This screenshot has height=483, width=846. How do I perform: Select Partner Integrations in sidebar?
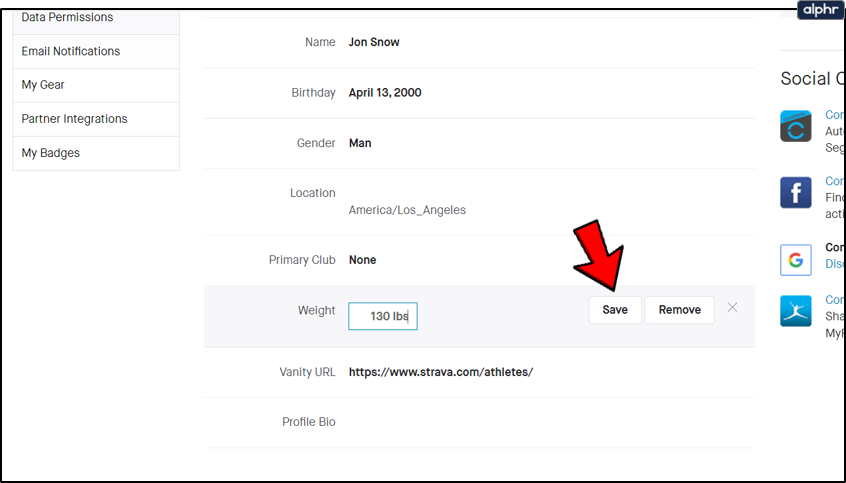pos(74,119)
